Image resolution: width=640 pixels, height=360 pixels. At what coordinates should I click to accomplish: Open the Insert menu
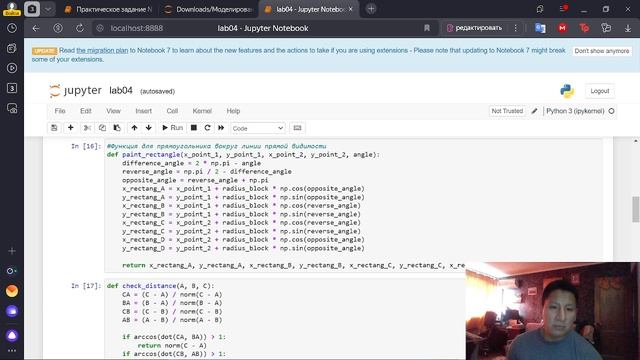point(143,111)
